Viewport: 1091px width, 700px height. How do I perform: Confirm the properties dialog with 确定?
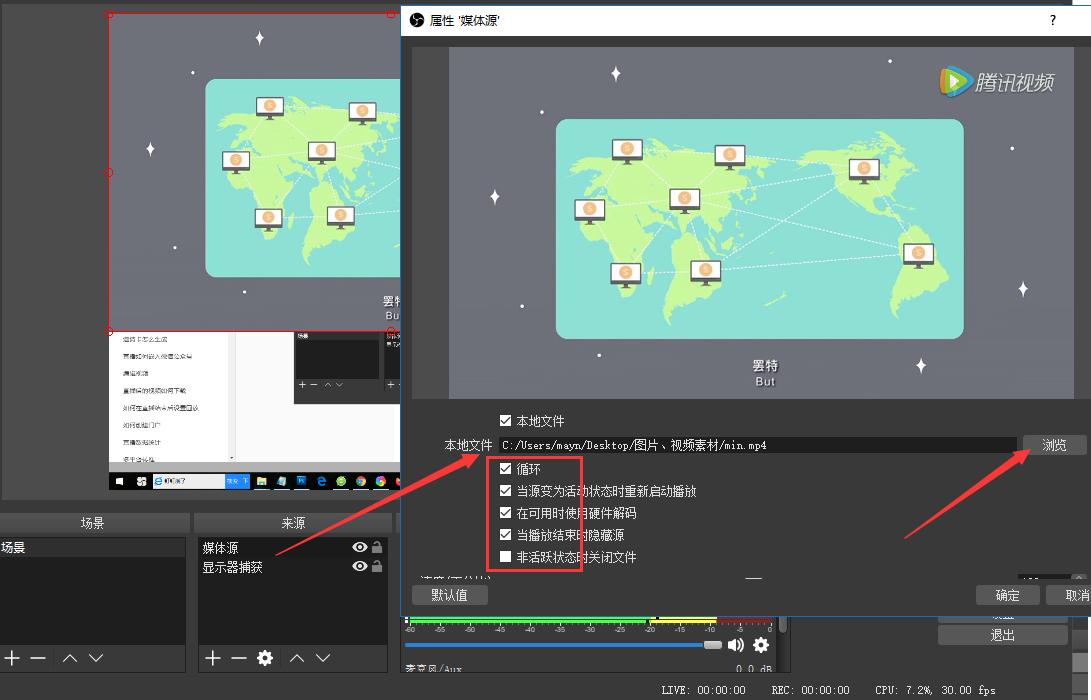1006,594
